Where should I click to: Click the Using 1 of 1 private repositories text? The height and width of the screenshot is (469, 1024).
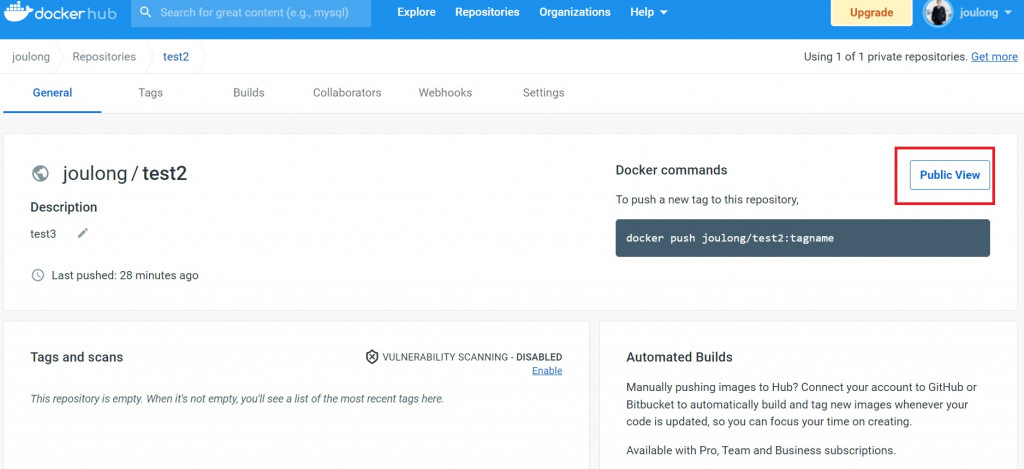pyautogui.click(x=886, y=57)
